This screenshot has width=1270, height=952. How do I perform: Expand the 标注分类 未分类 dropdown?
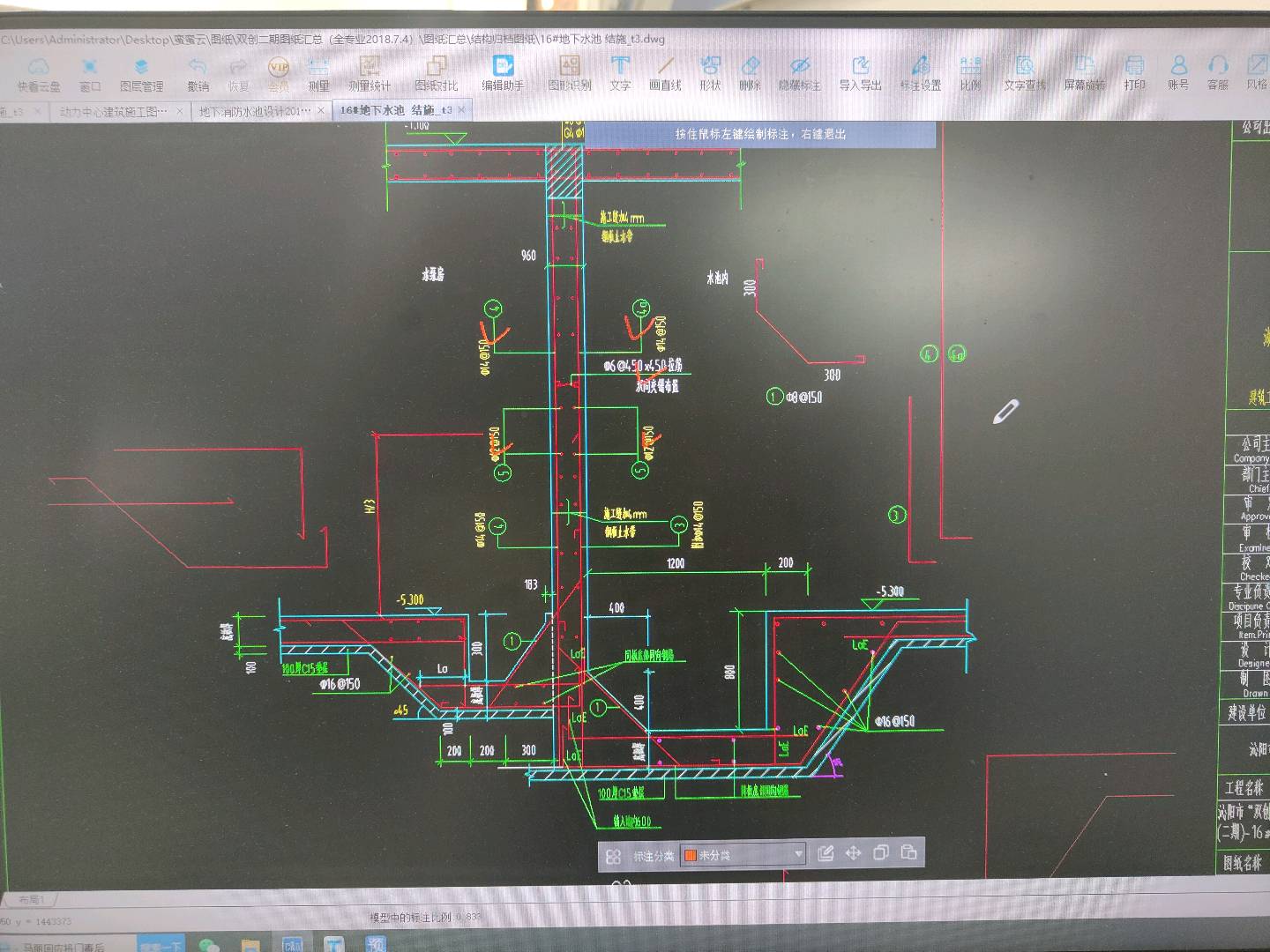pos(798,854)
